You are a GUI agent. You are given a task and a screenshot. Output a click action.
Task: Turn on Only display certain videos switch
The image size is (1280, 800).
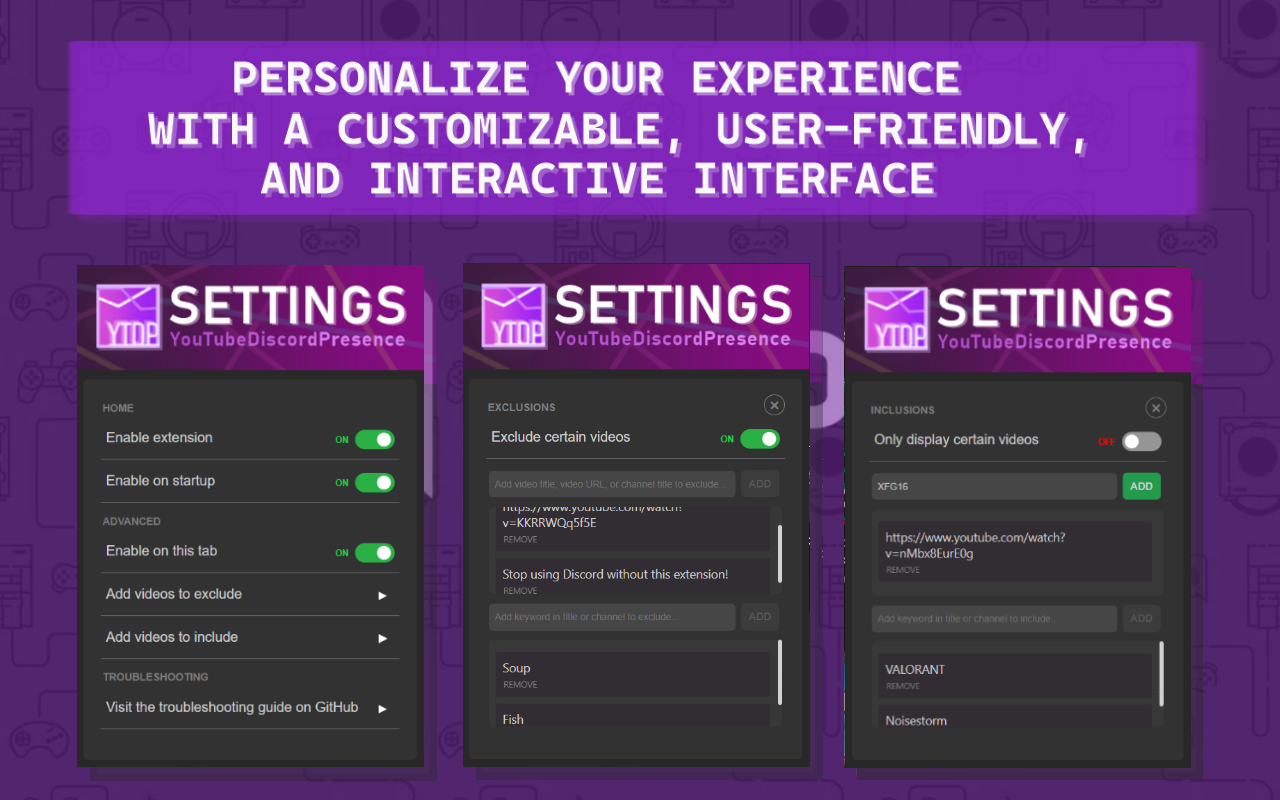[1142, 441]
